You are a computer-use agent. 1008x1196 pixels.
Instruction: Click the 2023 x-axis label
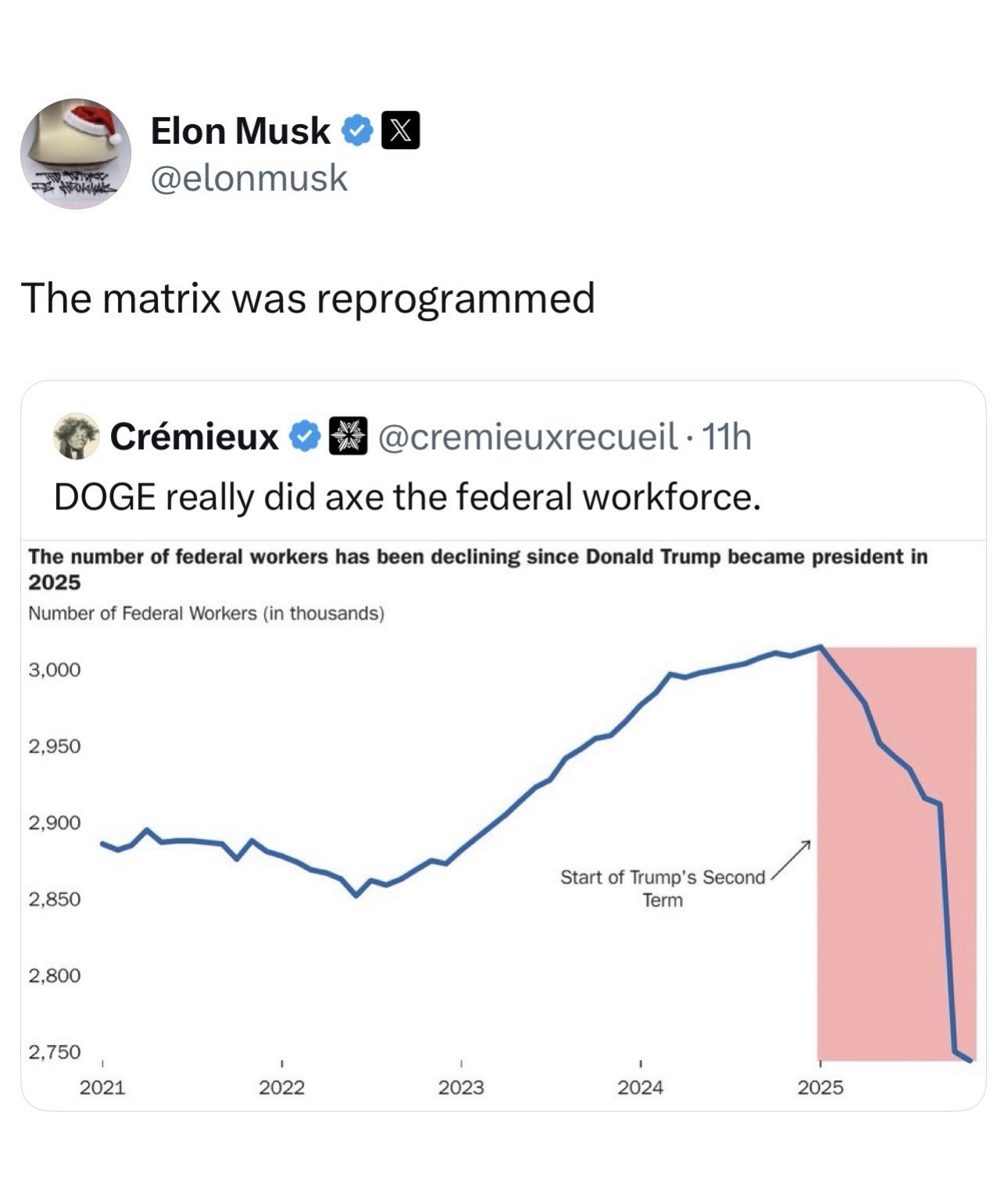[x=461, y=1087]
